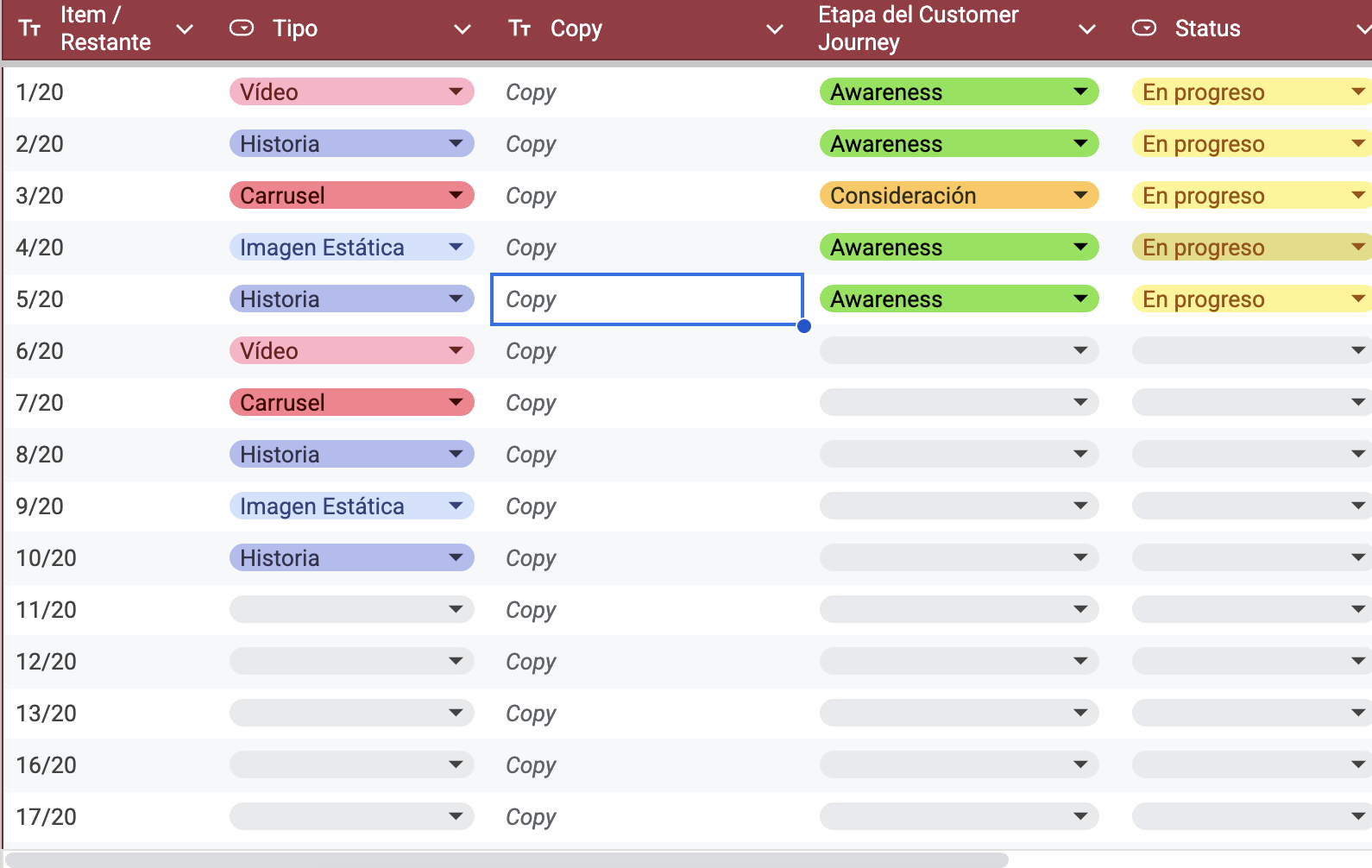Image resolution: width=1372 pixels, height=868 pixels.
Task: Click the Status column header label
Action: pyautogui.click(x=1207, y=28)
